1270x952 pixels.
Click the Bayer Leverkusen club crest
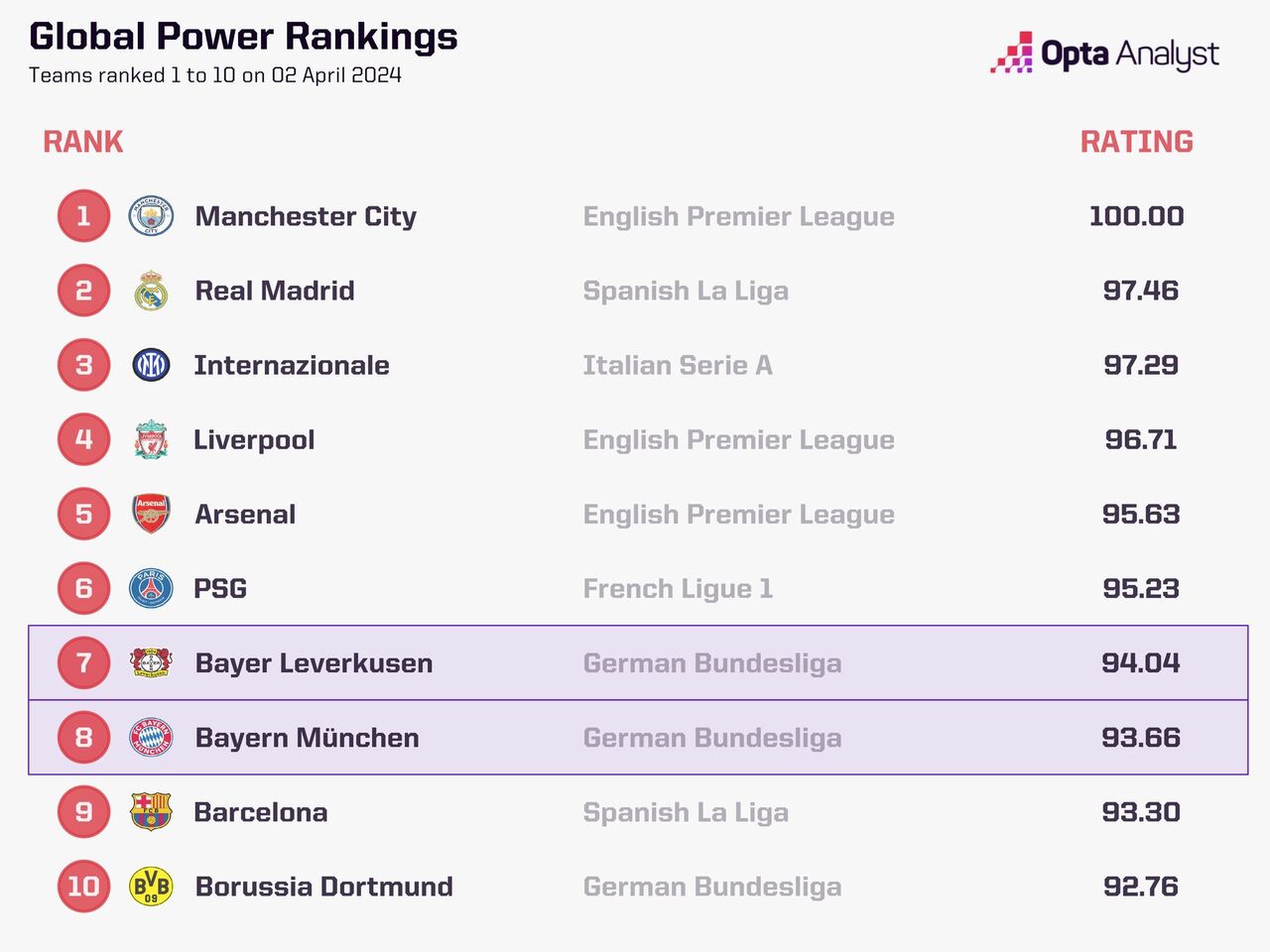151,662
